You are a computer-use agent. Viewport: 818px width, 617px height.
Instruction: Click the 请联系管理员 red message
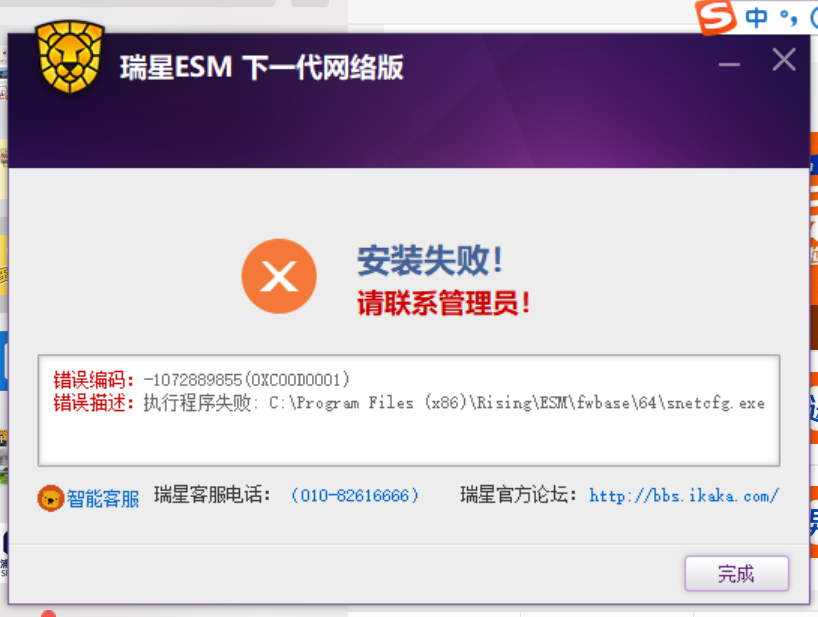[x=443, y=303]
